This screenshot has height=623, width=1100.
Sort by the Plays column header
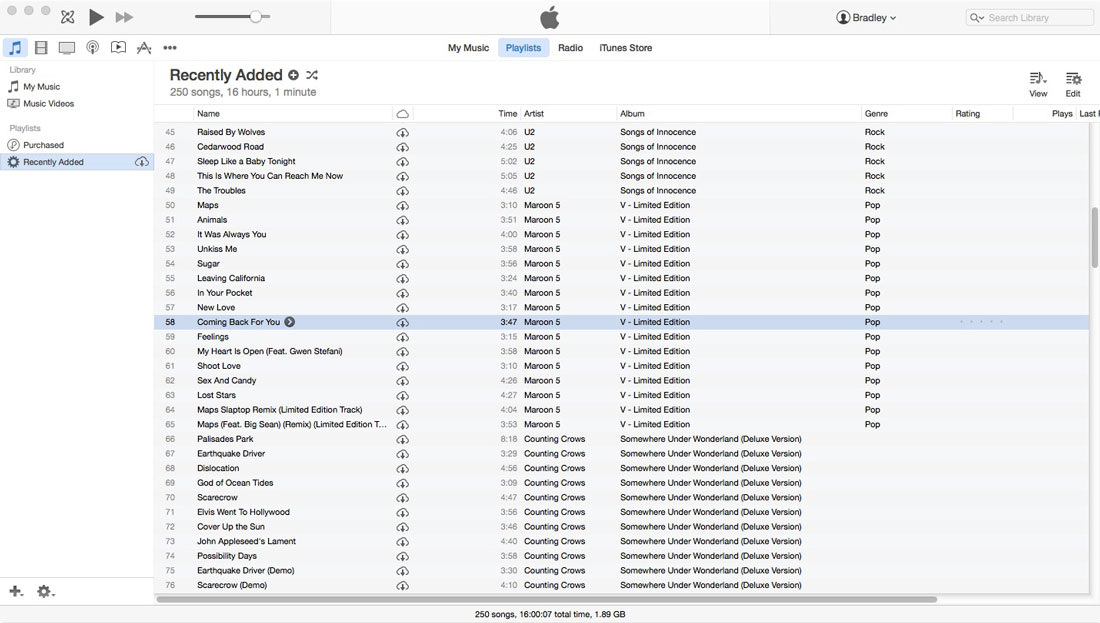[1062, 114]
